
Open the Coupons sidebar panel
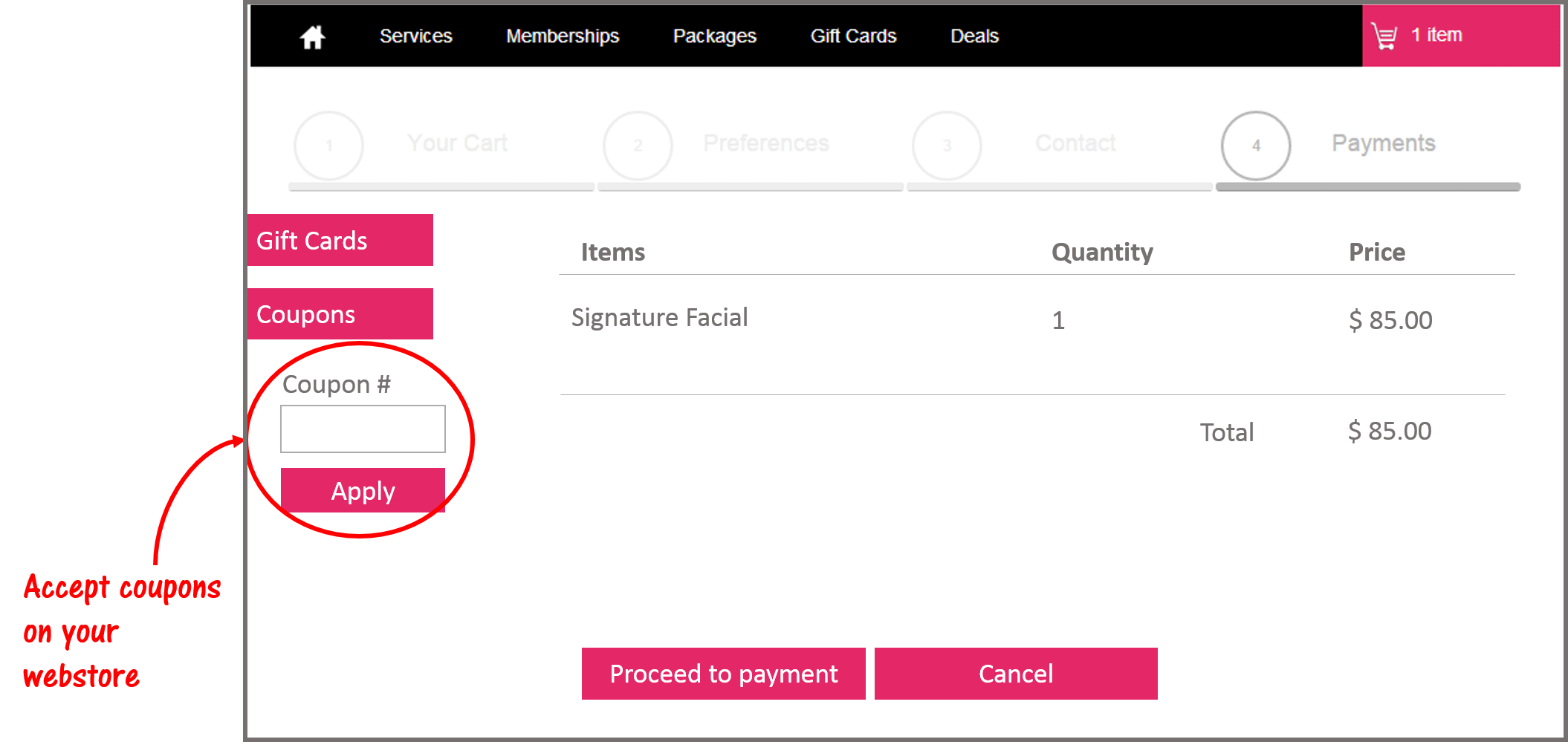(339, 313)
